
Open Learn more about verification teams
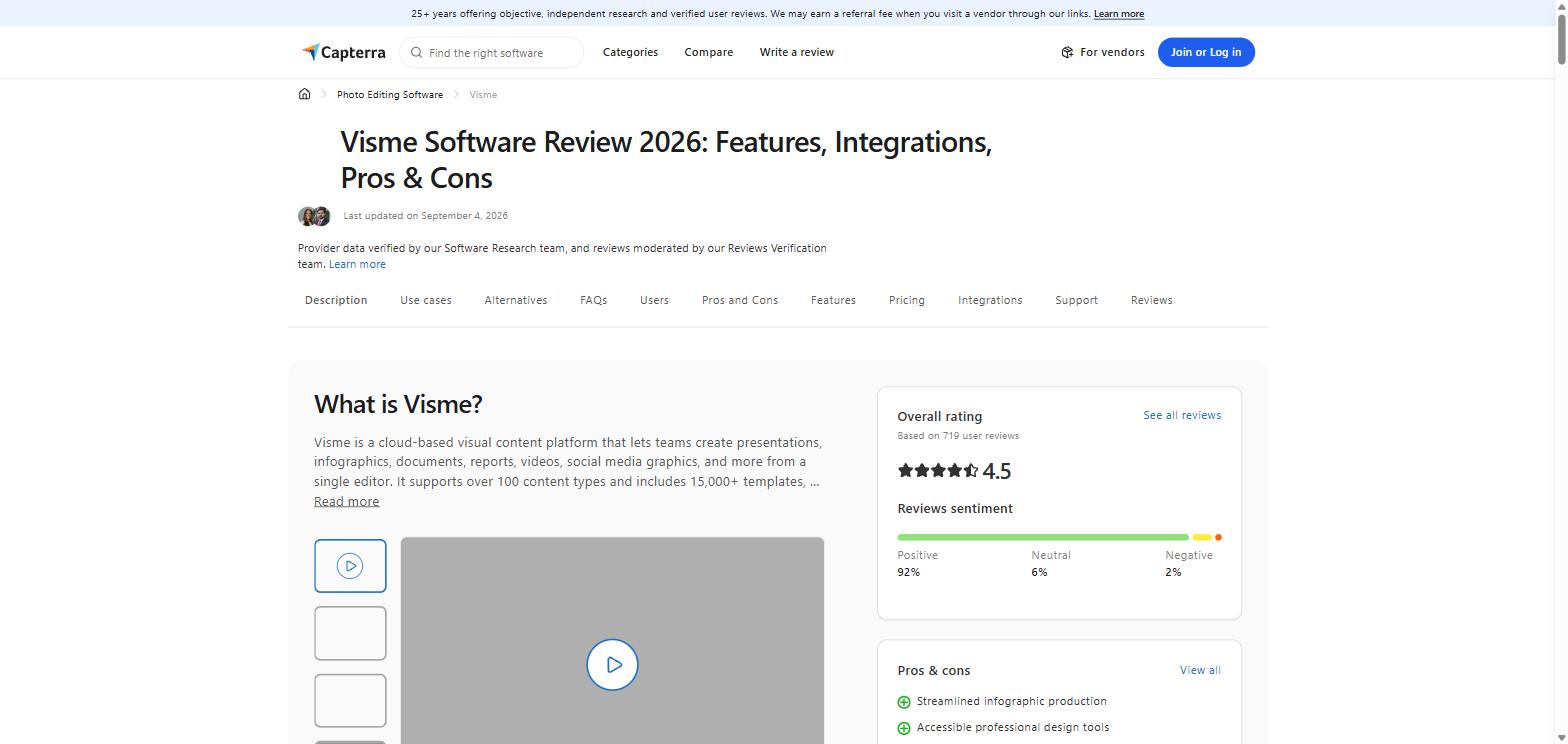point(357,264)
